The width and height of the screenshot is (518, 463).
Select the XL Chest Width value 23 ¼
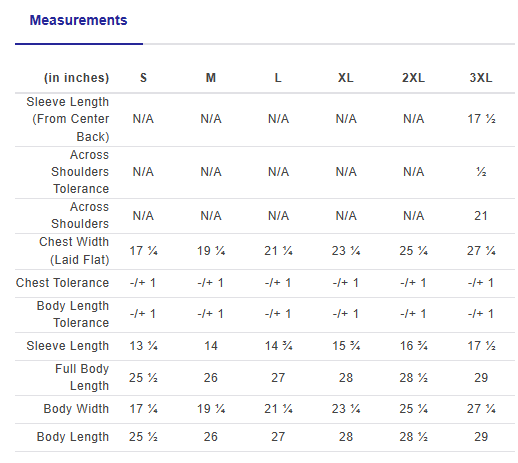point(346,251)
